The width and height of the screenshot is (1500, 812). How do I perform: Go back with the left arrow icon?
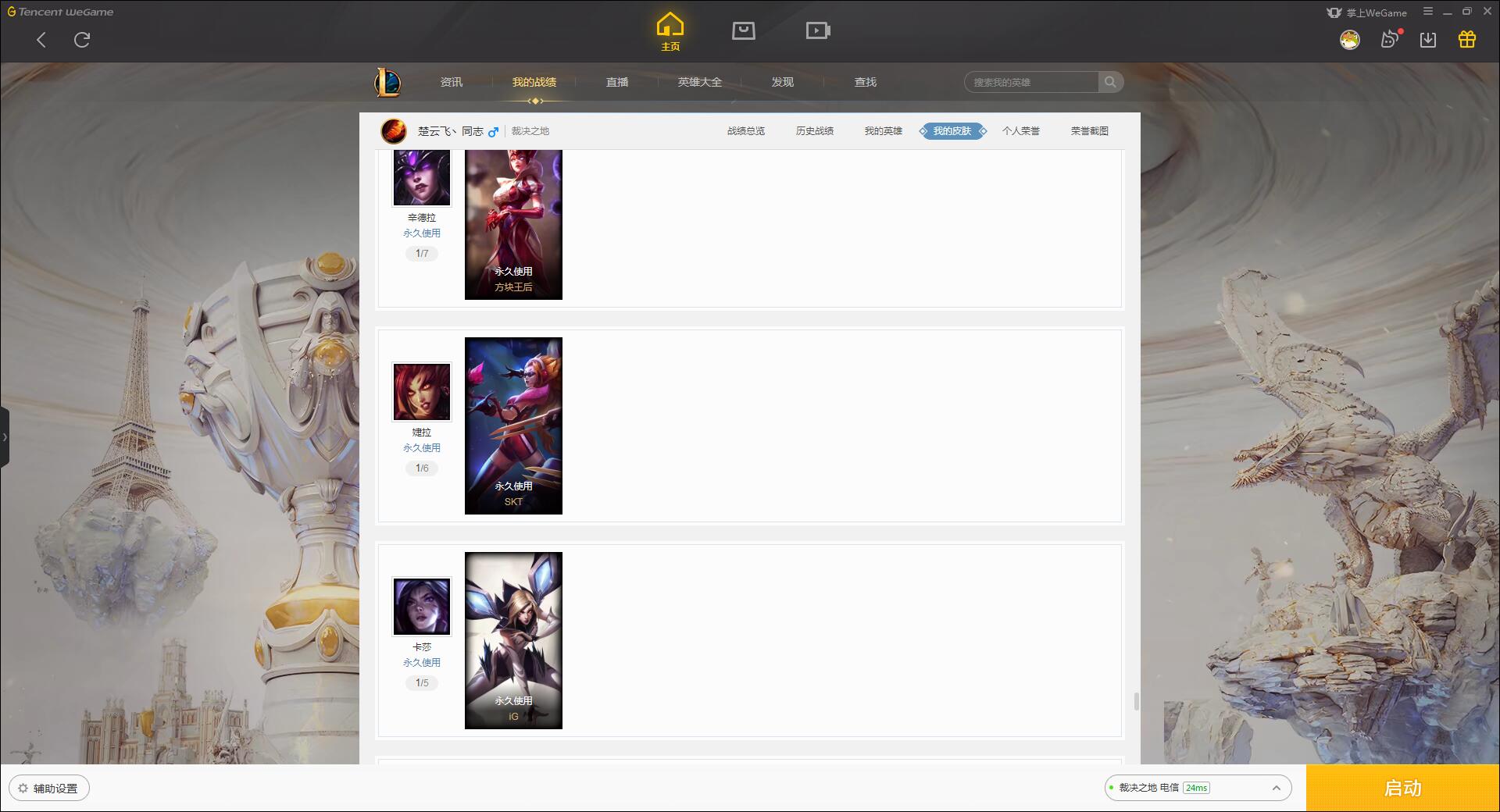point(41,40)
